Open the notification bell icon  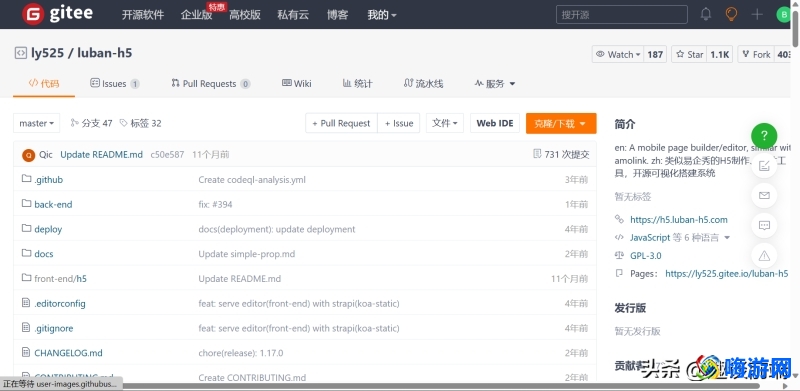coord(706,14)
